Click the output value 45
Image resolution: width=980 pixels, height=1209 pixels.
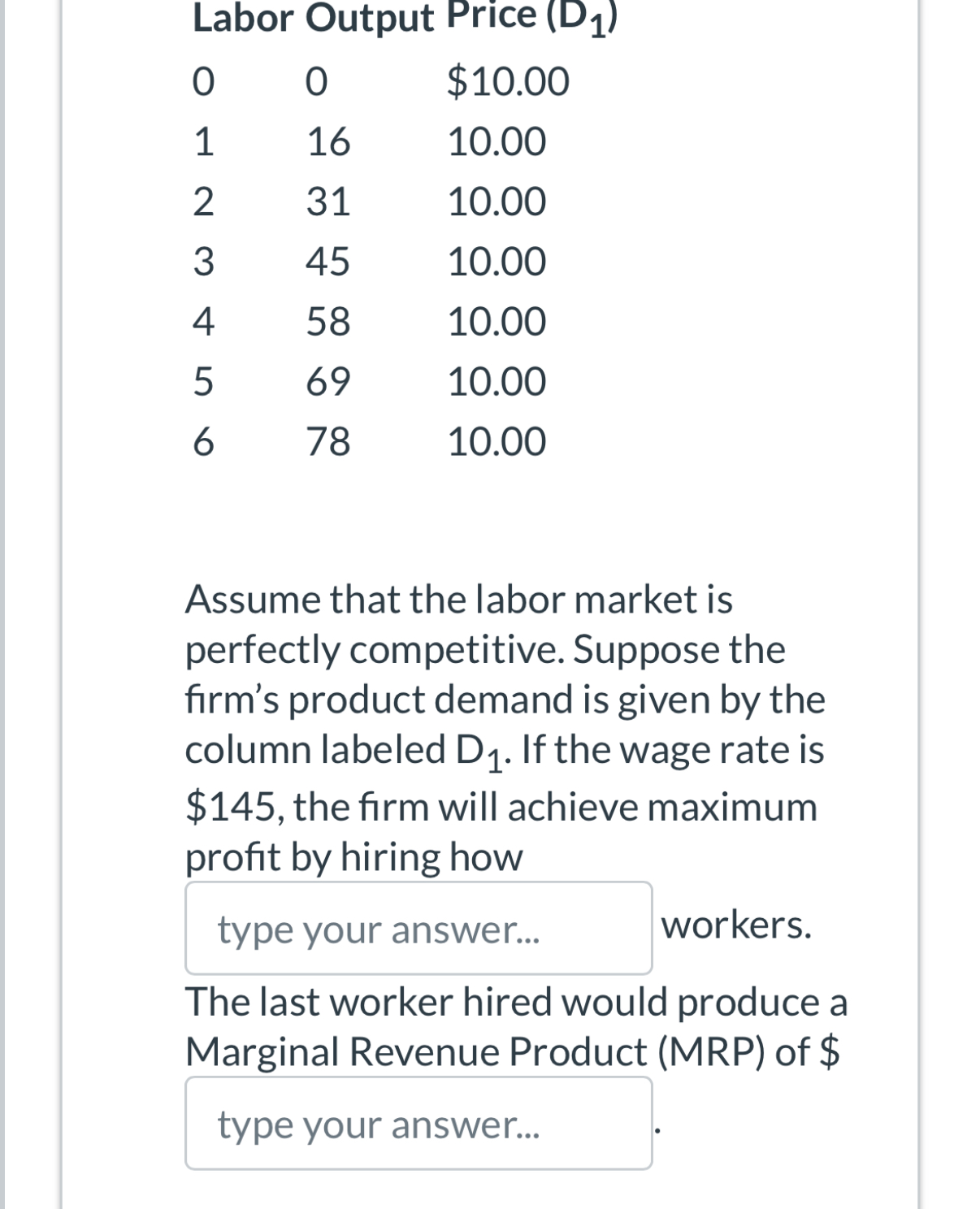point(327,262)
